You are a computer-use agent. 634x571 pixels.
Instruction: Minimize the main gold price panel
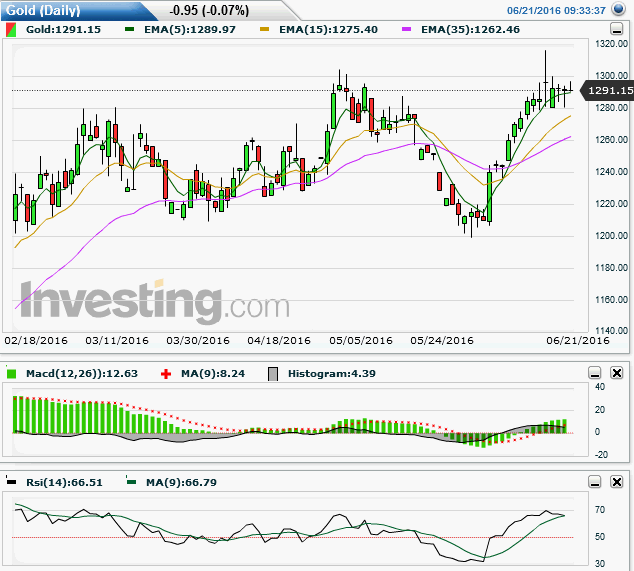pyautogui.click(x=616, y=29)
